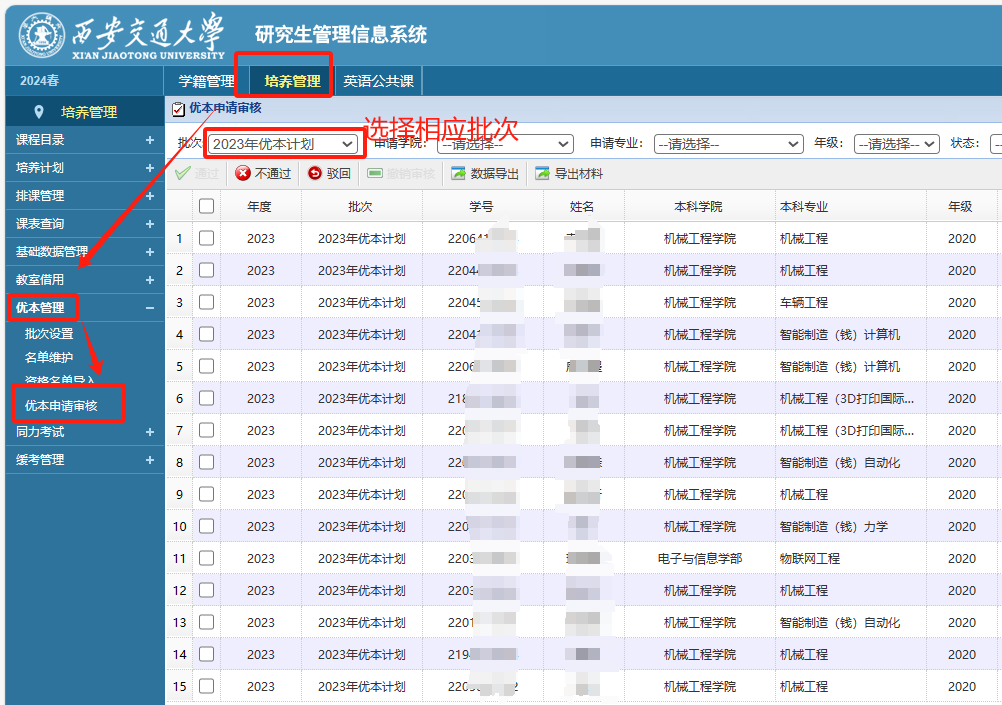Expand 排课管理 with its plus icon
The width and height of the screenshot is (1002, 705).
click(x=150, y=196)
